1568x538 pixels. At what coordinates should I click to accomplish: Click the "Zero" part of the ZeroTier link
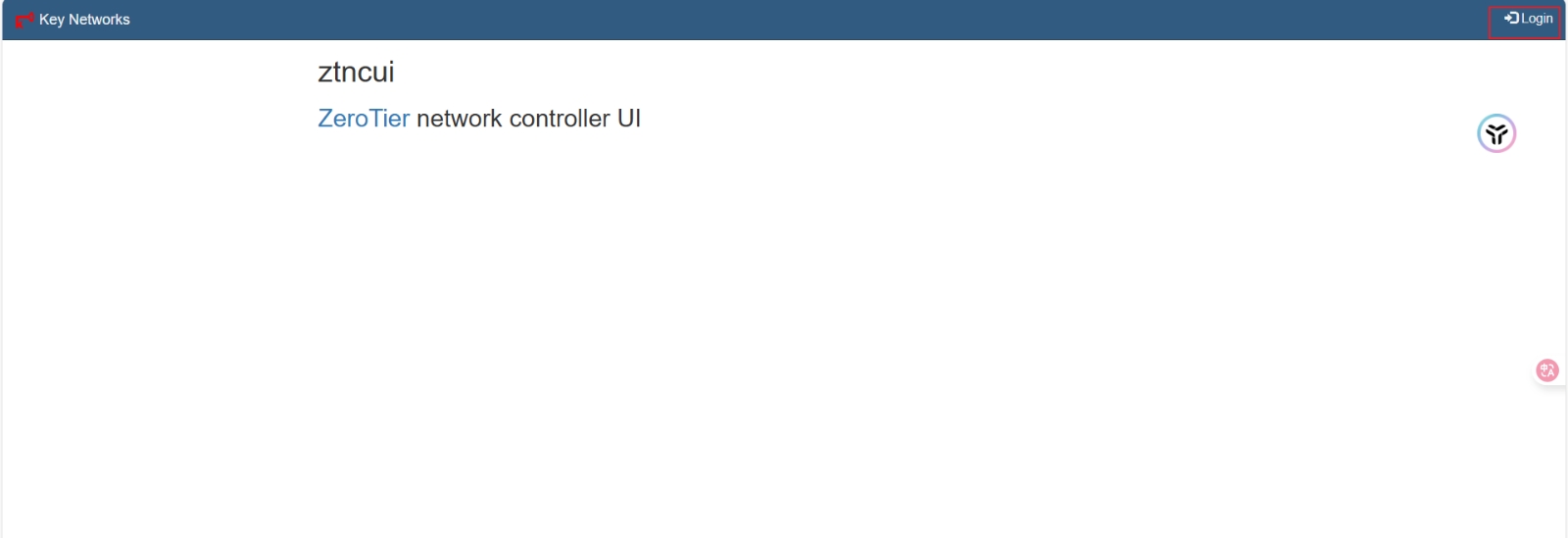(x=343, y=119)
